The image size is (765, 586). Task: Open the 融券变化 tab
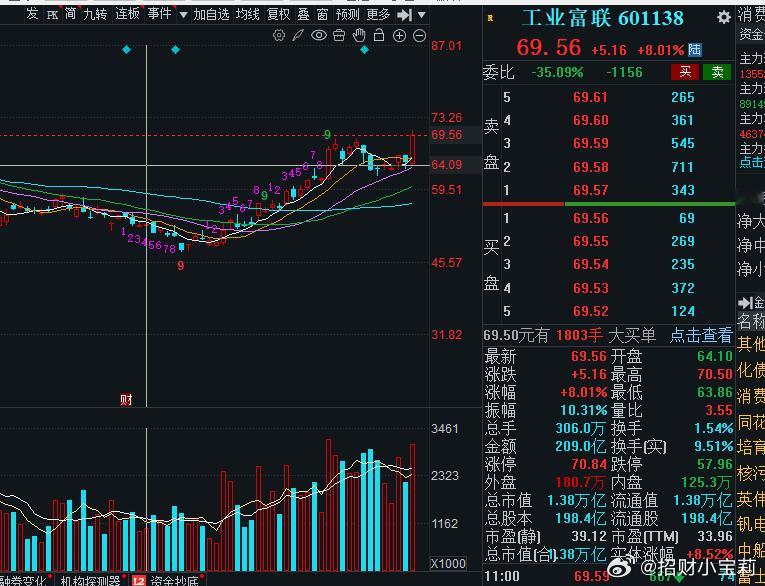pyautogui.click(x=23, y=580)
